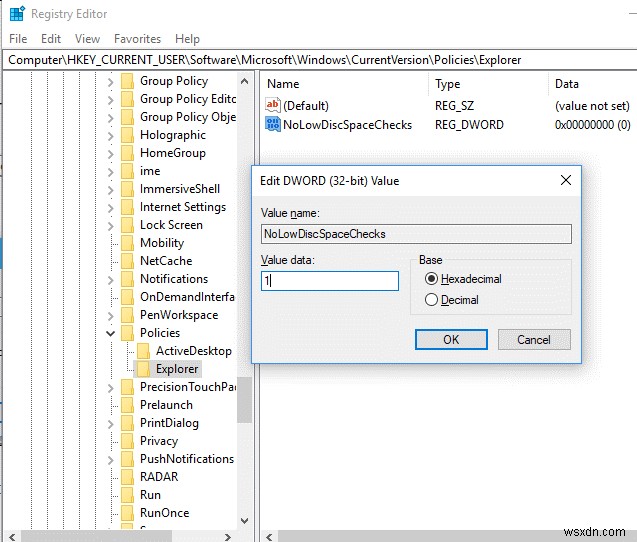Click the Run folder icon

(x=128, y=495)
